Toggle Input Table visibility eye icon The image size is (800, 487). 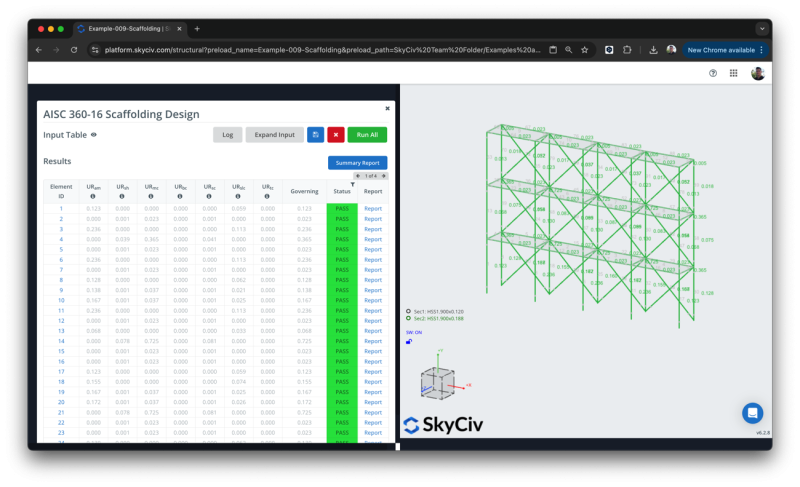[94, 135]
